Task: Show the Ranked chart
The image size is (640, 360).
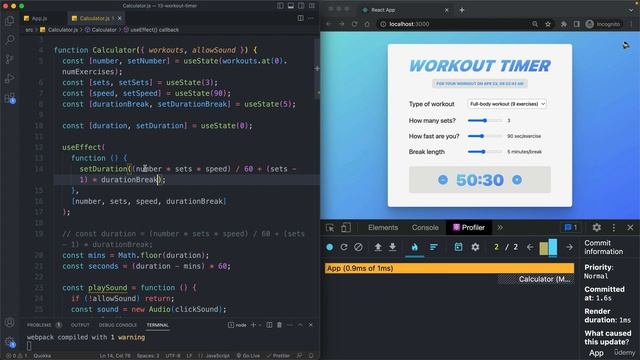Action: coord(433,247)
